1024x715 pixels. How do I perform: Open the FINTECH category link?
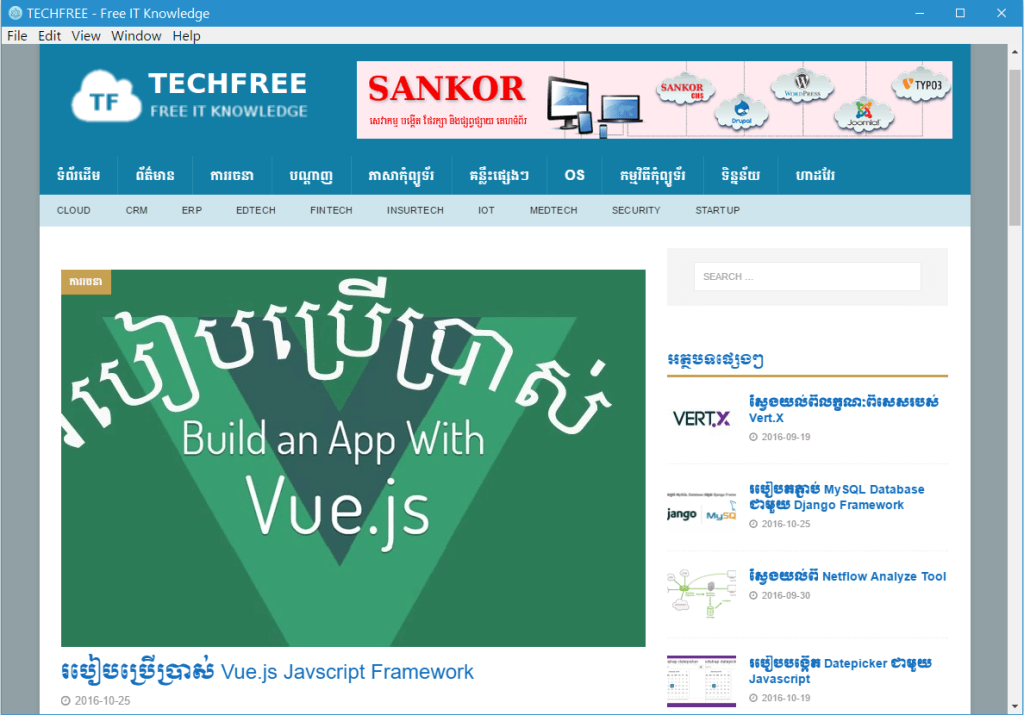331,210
